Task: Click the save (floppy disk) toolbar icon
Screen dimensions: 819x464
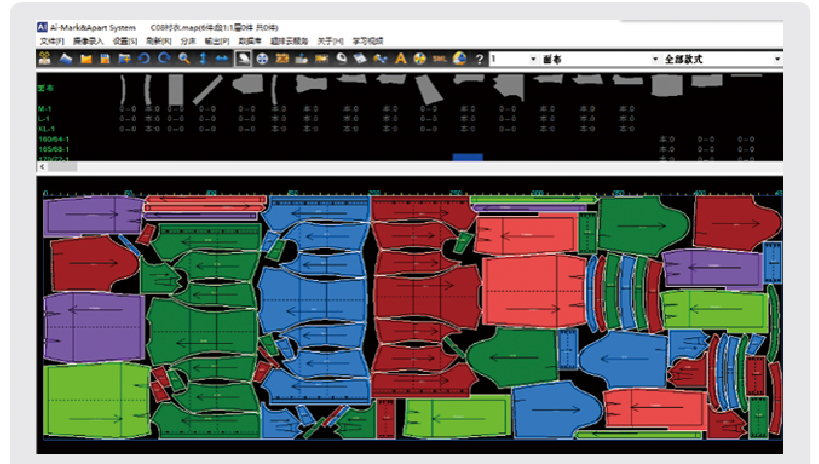Action: click(103, 59)
